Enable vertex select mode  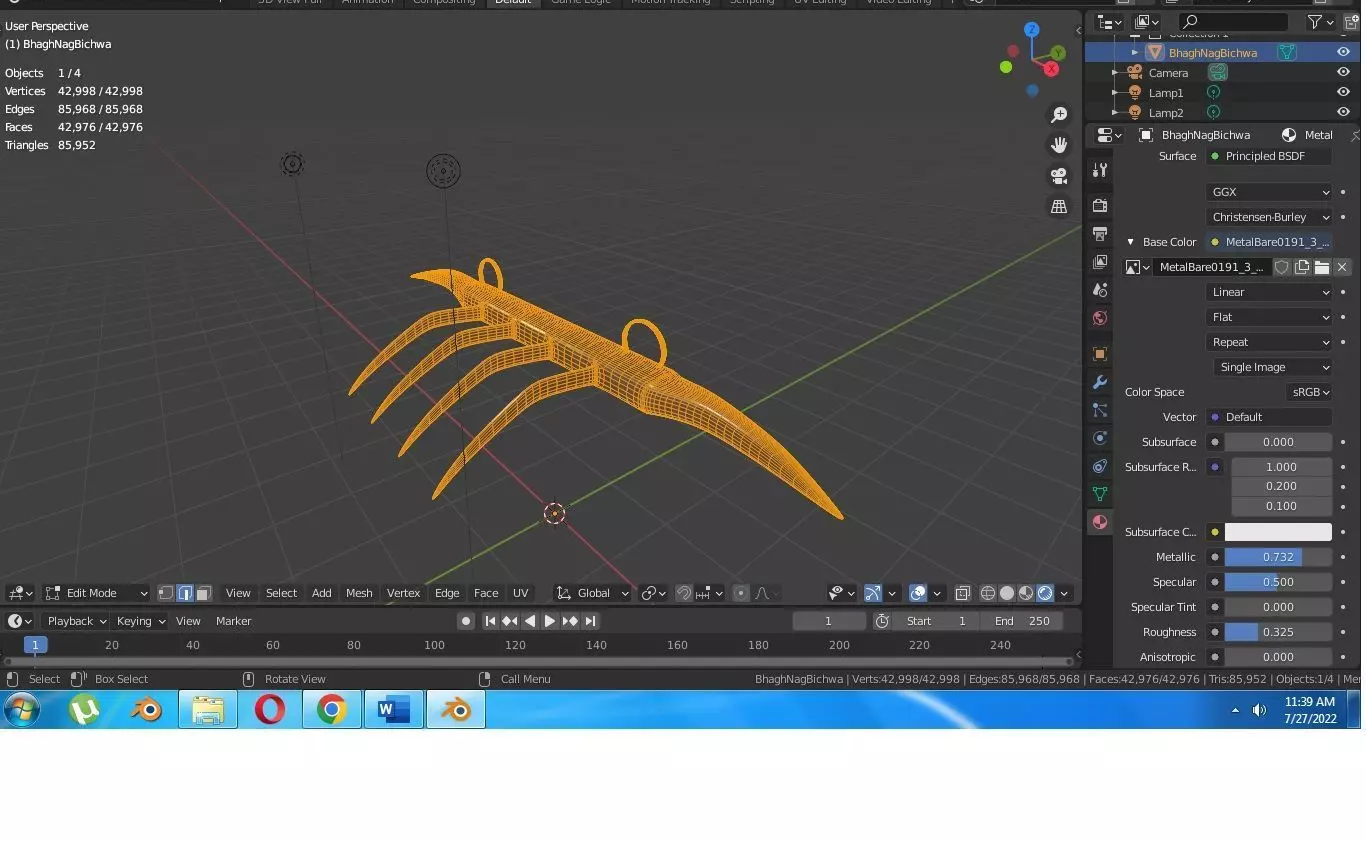166,593
